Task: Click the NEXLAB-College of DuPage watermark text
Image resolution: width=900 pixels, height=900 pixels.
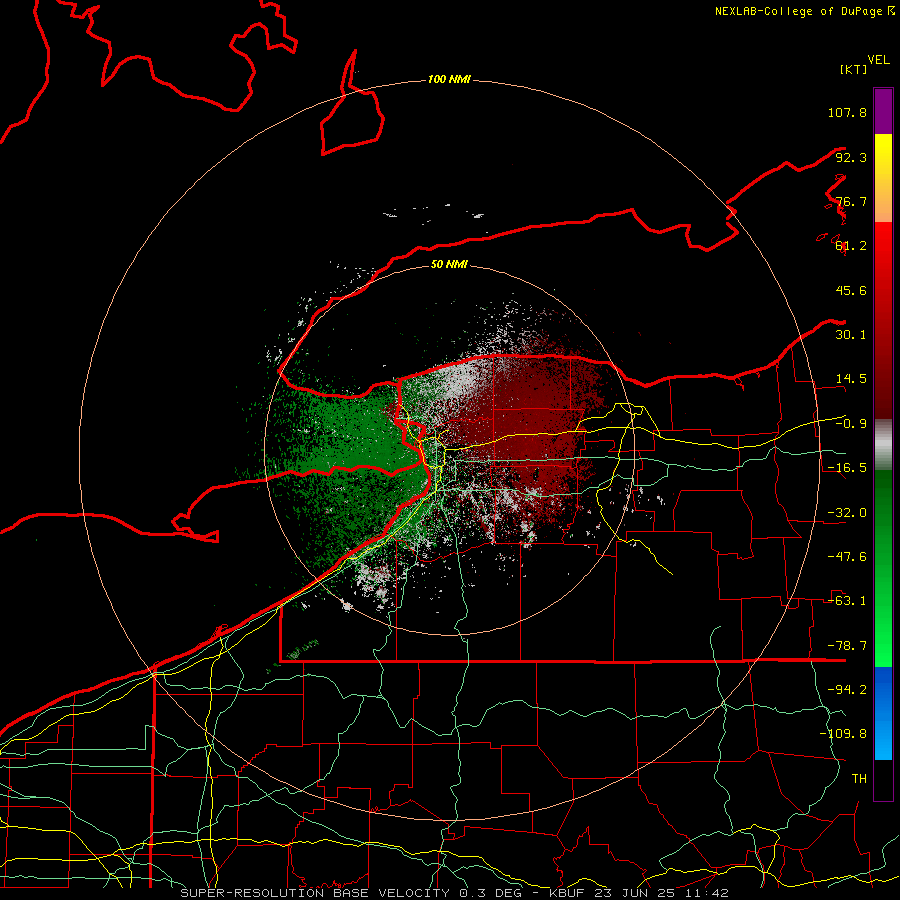Action: tap(804, 11)
